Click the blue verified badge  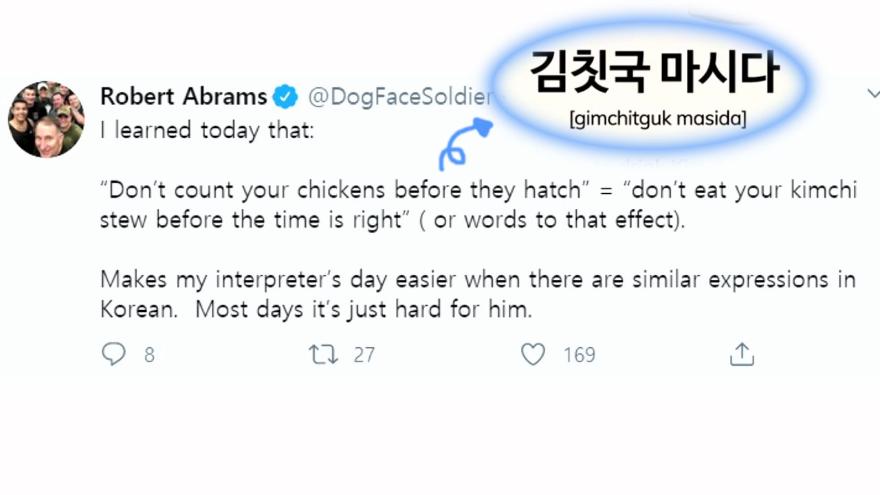click(286, 97)
